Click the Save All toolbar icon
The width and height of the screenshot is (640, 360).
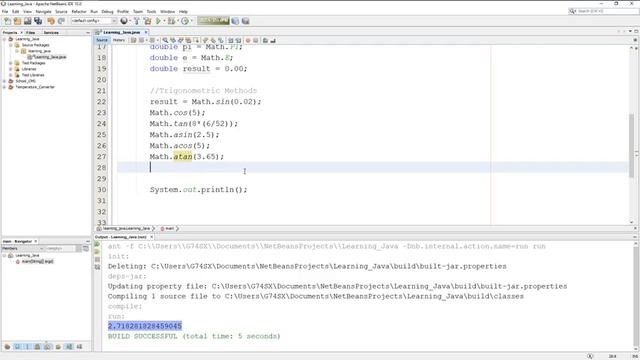pyautogui.click(x=38, y=21)
